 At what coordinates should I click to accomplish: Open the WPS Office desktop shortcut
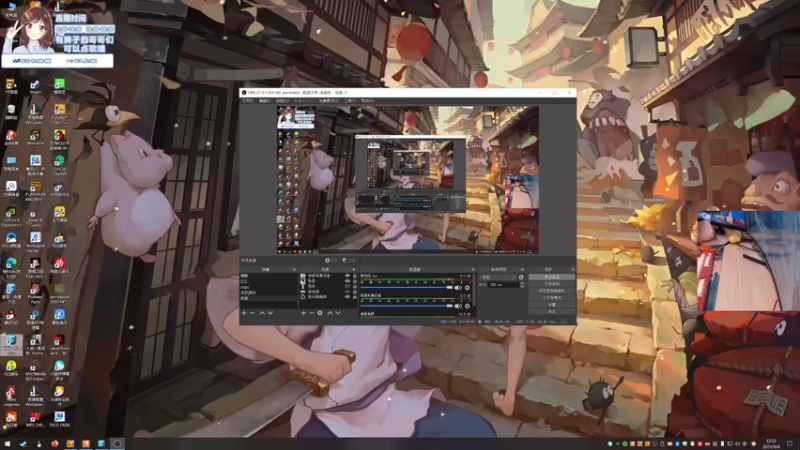tap(35, 419)
